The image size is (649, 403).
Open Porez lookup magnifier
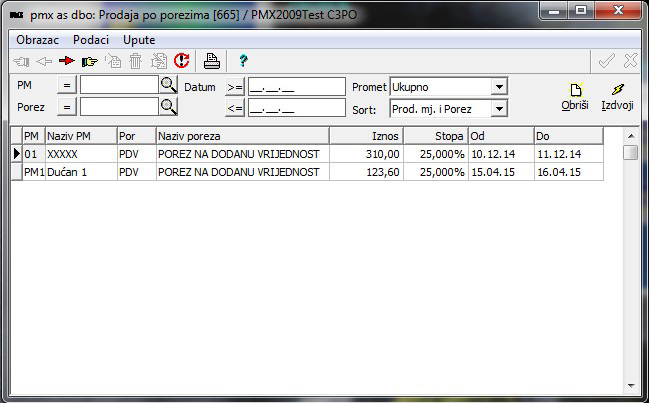168,107
